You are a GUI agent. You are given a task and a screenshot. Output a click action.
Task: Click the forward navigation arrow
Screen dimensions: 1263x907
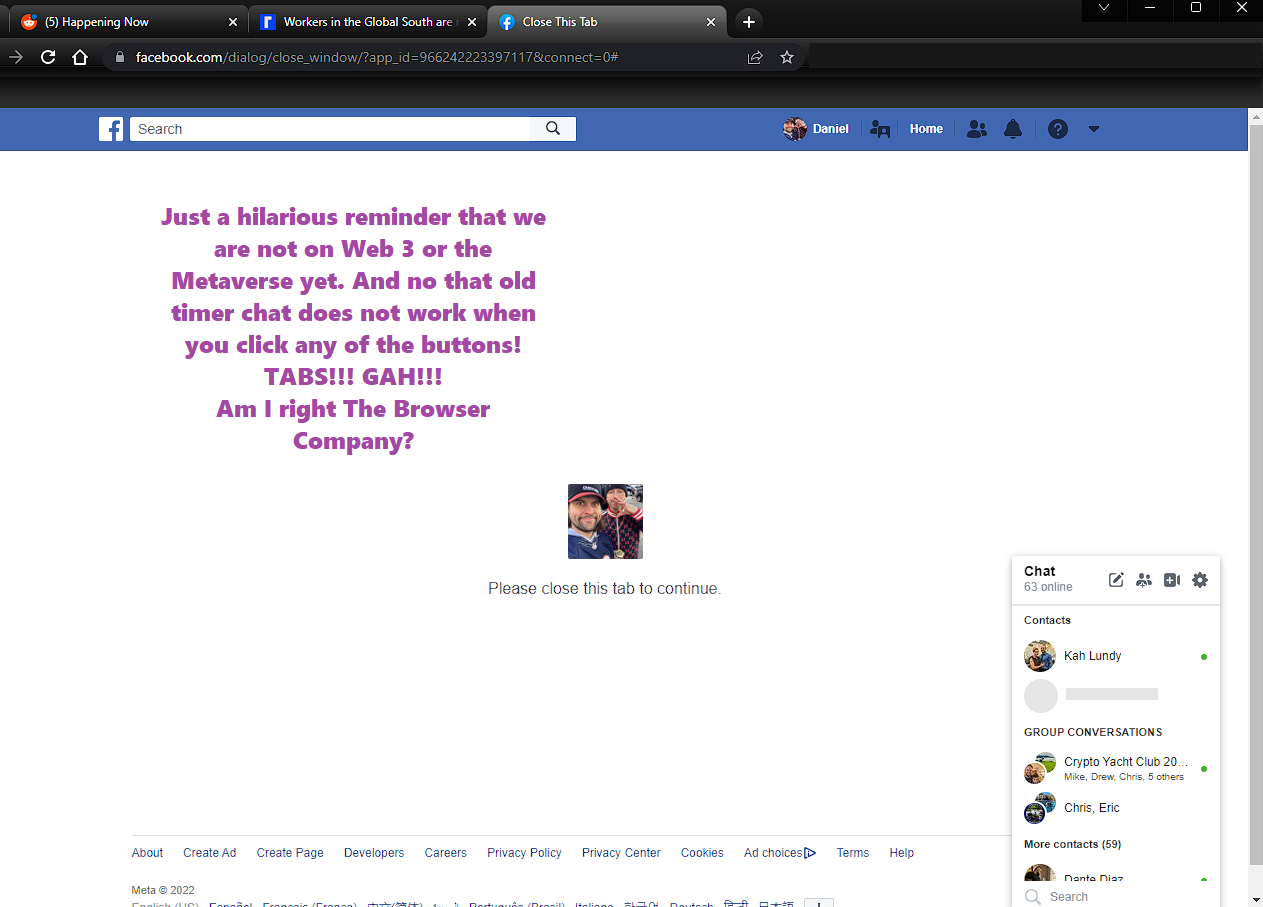tap(15, 57)
